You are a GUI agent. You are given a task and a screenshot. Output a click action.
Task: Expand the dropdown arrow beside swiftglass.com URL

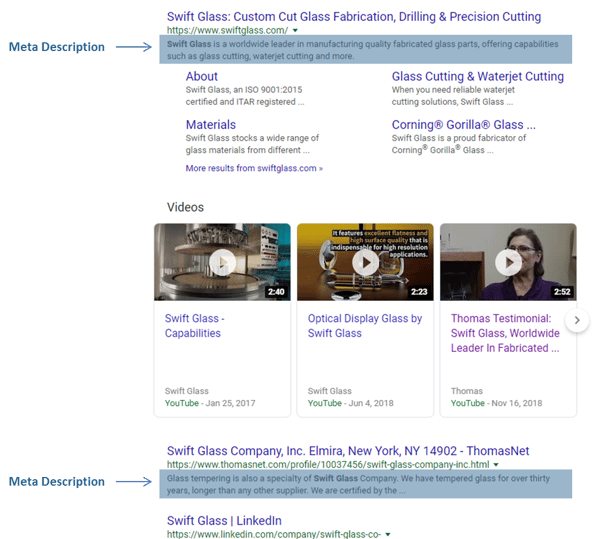click(x=295, y=30)
